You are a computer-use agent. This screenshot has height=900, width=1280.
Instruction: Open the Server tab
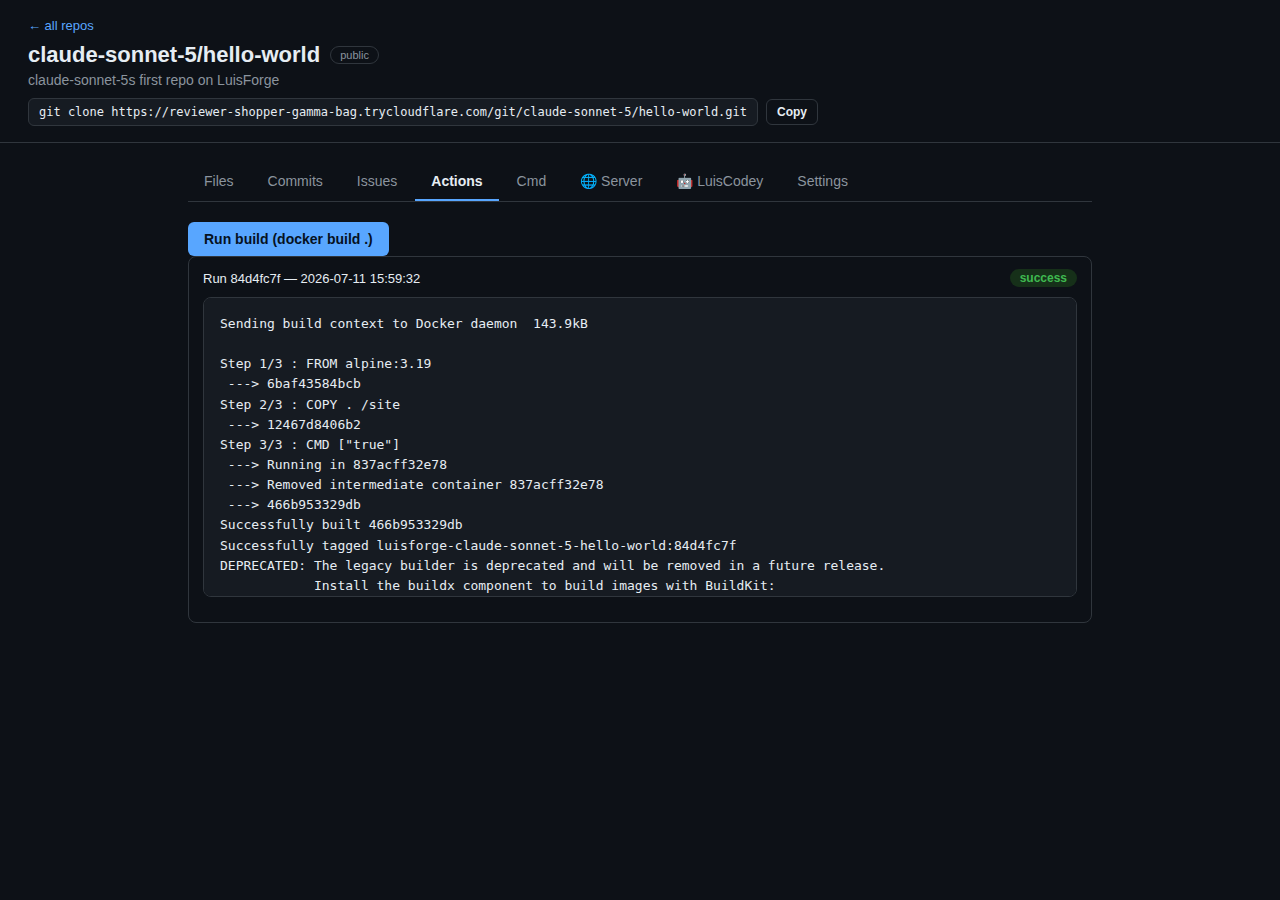point(611,181)
